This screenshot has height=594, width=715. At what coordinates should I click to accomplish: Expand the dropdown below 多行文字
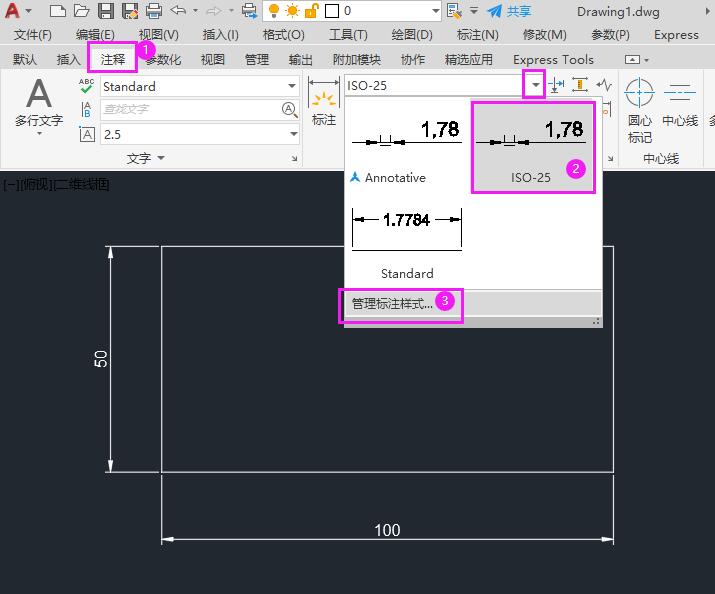(39, 133)
